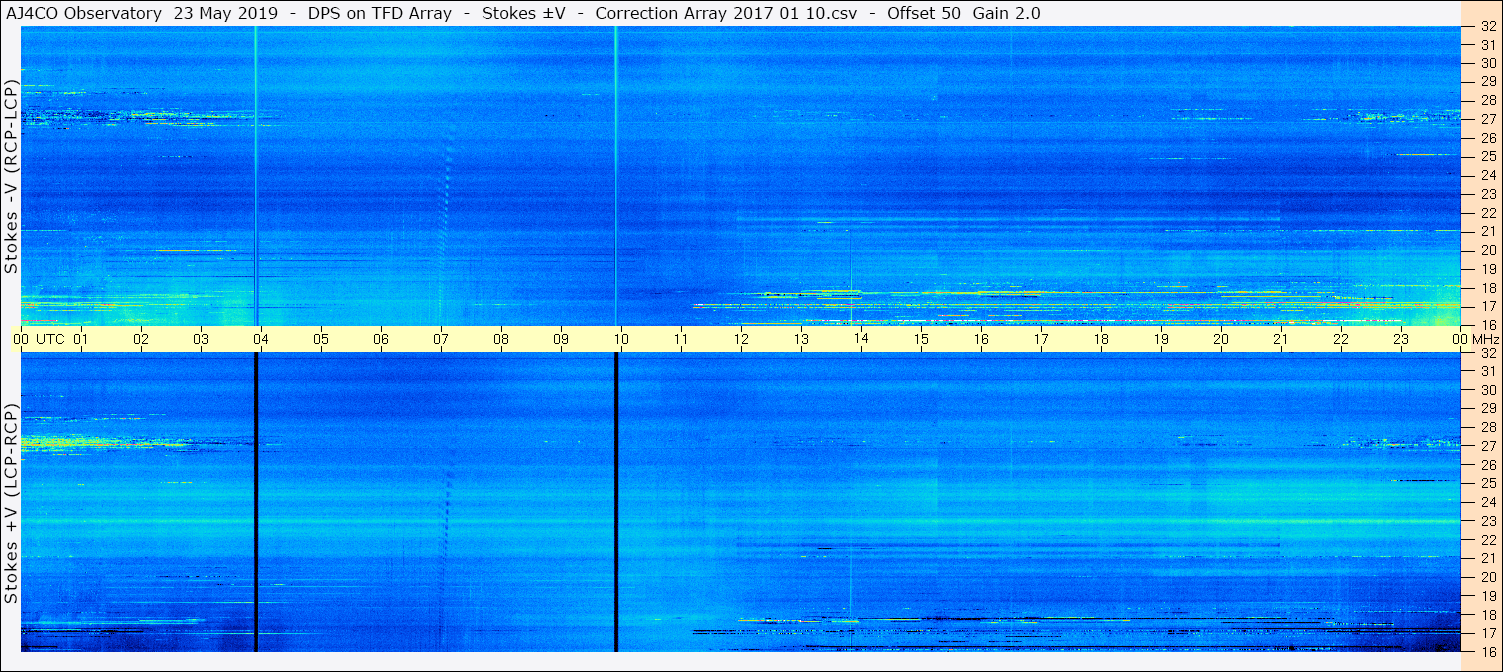
Task: Select the 01 hour tick on the time axis
Action: coord(81,339)
